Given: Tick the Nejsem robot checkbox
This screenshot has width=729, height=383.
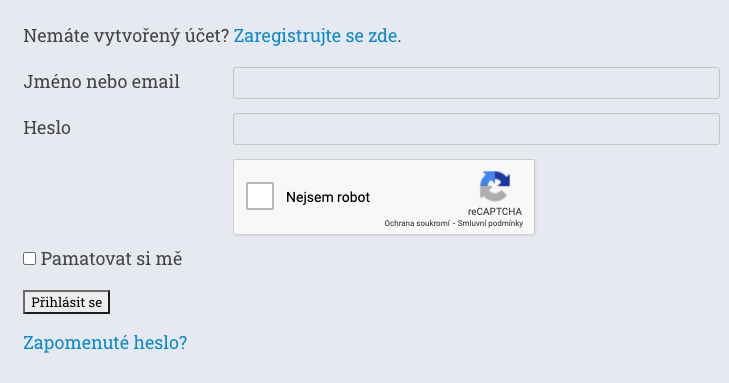Looking at the screenshot, I should pos(260,196).
